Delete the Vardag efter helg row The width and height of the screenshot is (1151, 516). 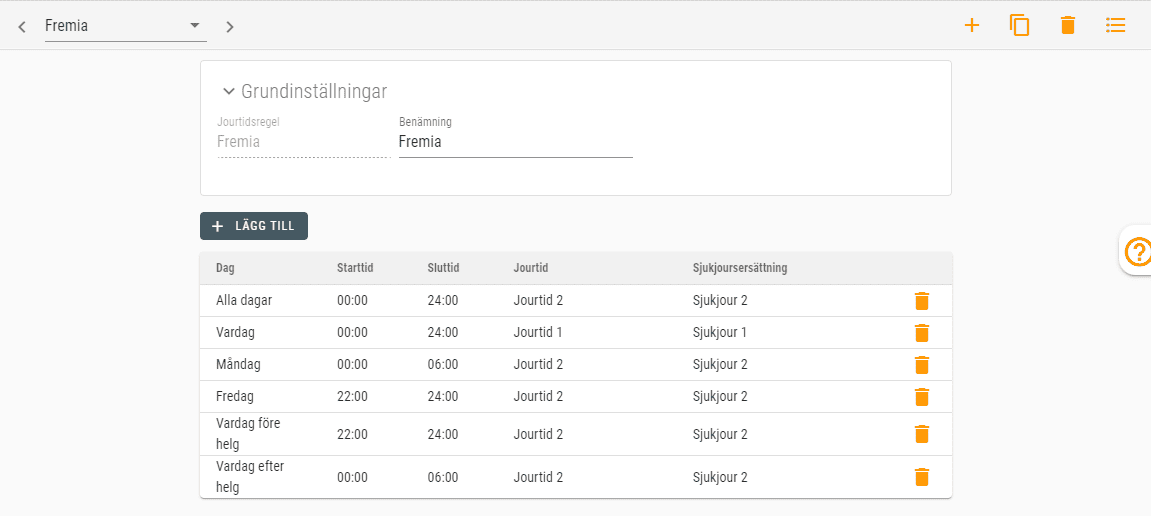[922, 477]
